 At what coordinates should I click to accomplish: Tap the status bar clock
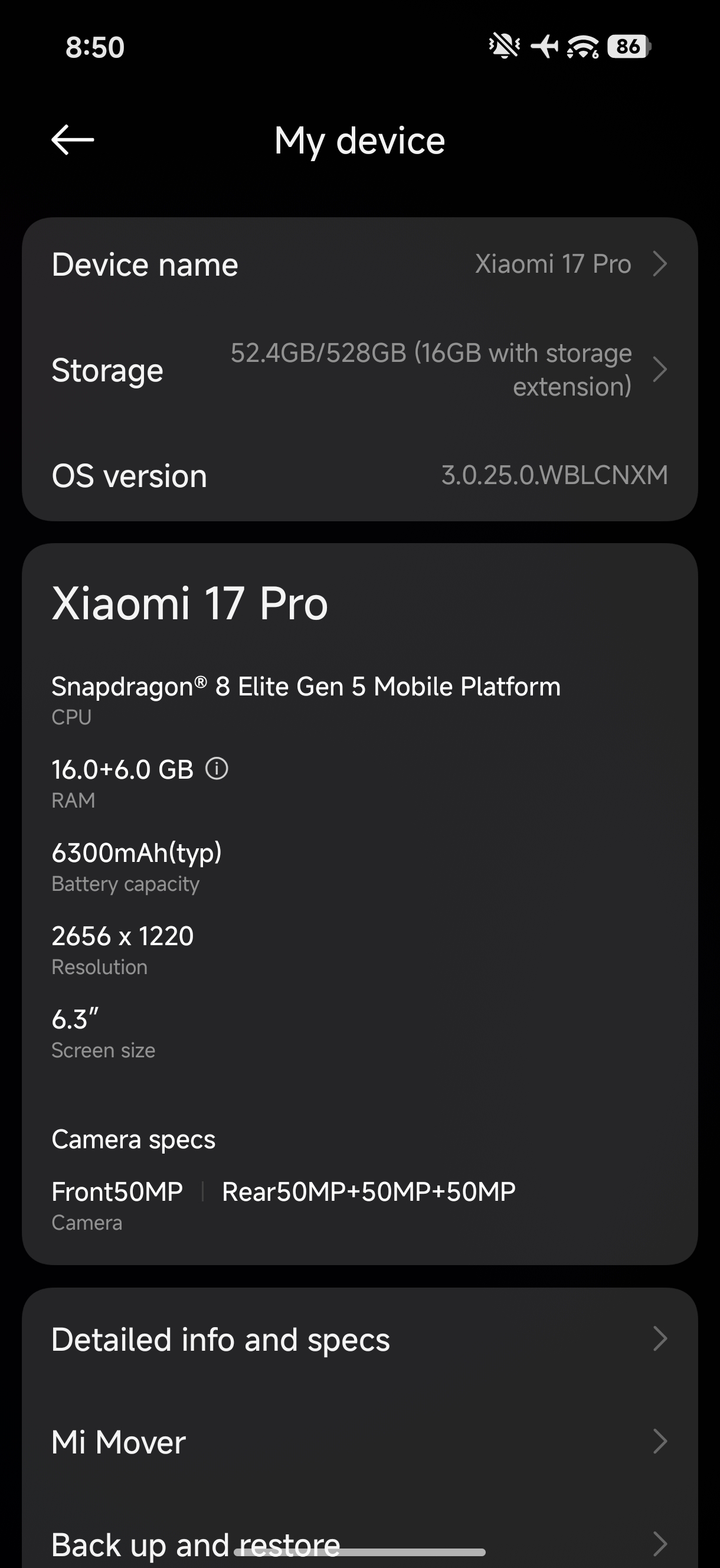click(x=95, y=47)
